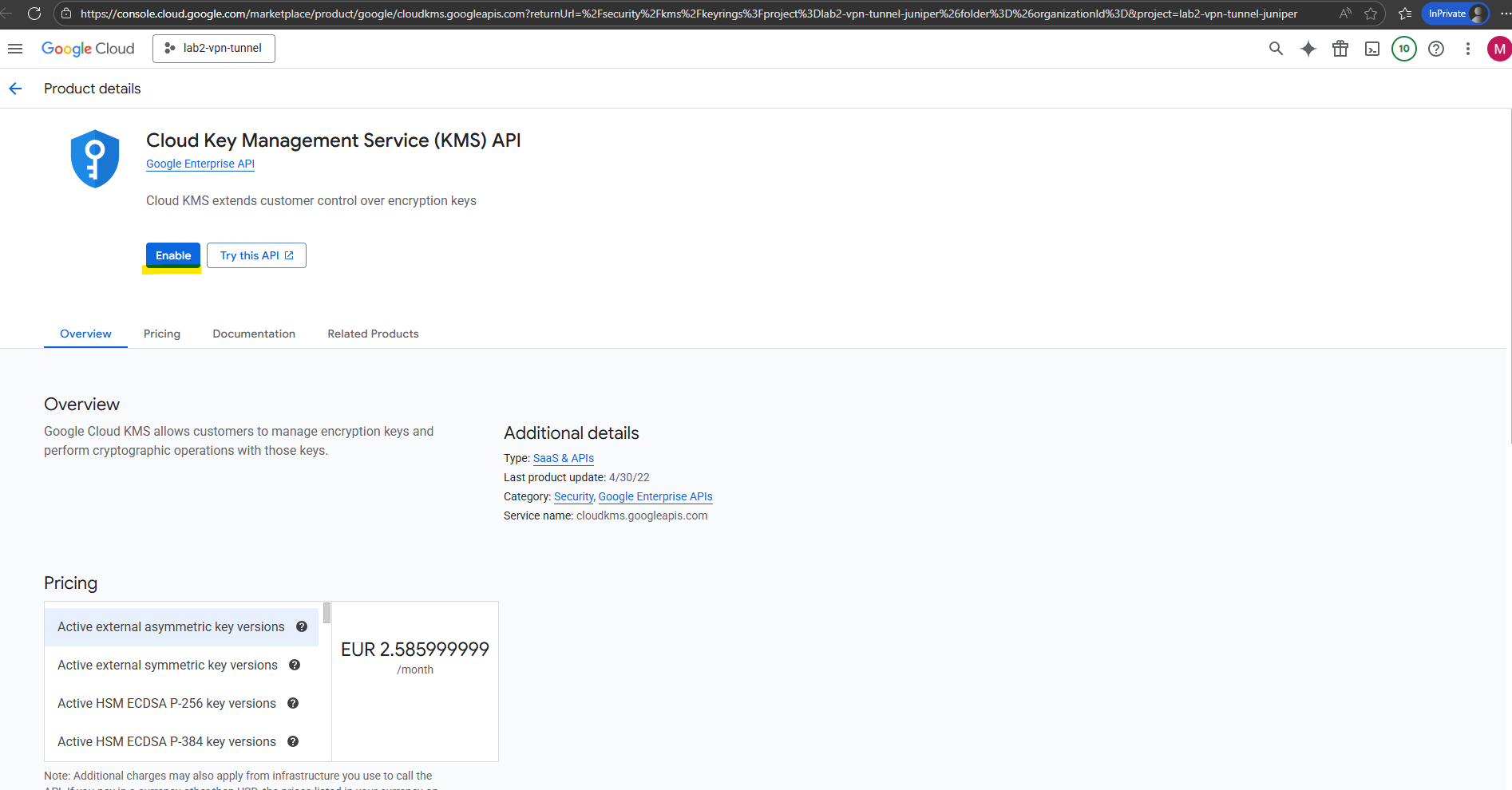Open the main navigation hamburger menu
Image resolution: width=1512 pixels, height=790 pixels.
click(x=15, y=49)
